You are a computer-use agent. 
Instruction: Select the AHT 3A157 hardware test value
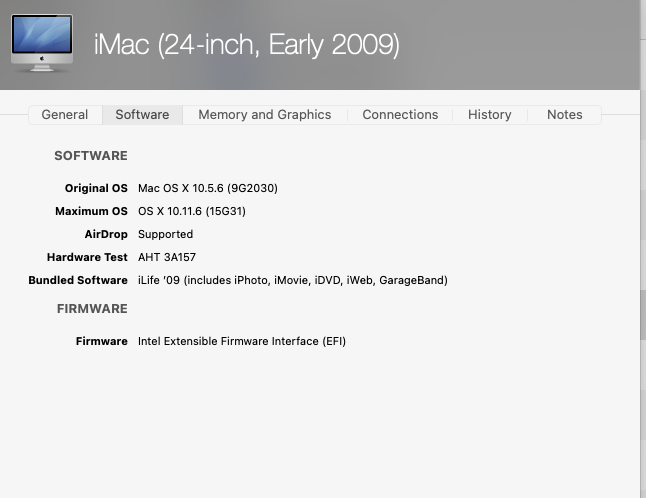(167, 257)
